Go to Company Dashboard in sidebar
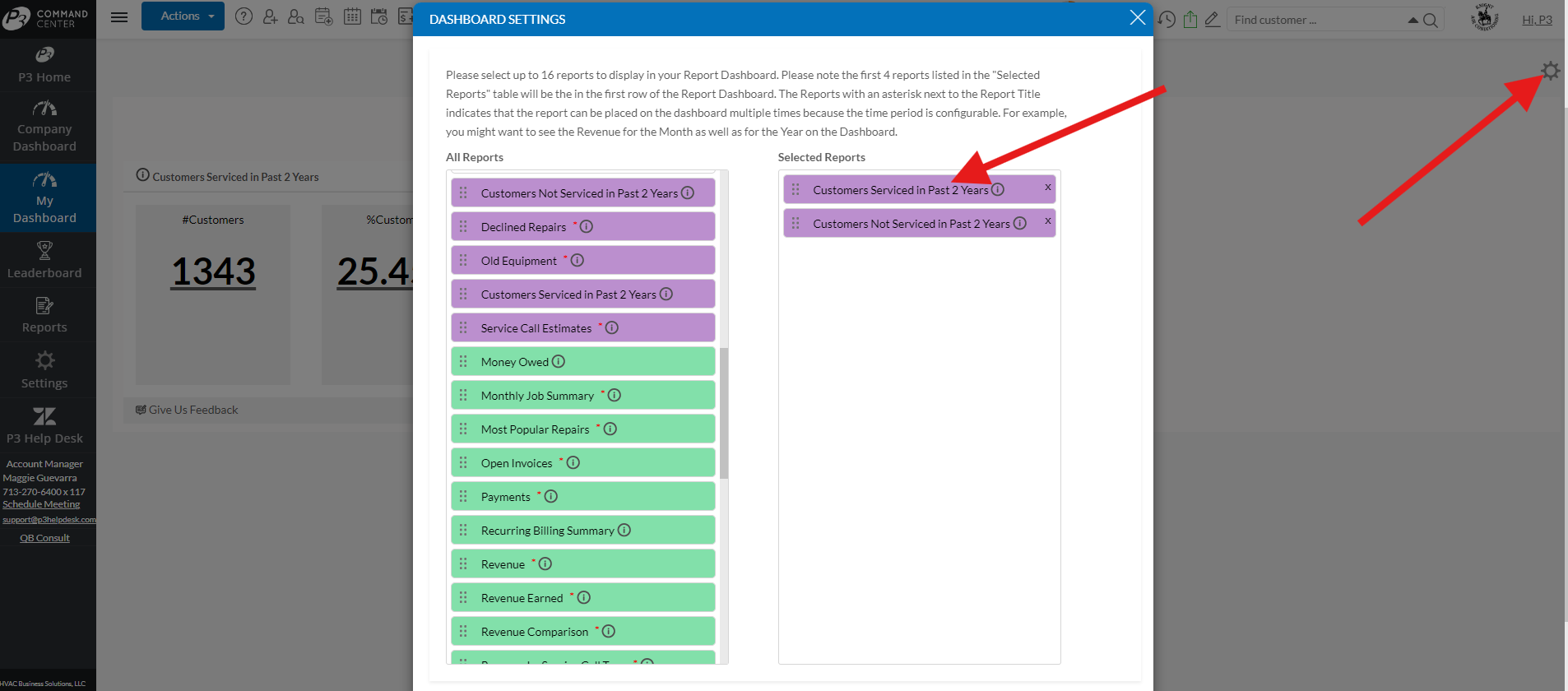 [45, 128]
